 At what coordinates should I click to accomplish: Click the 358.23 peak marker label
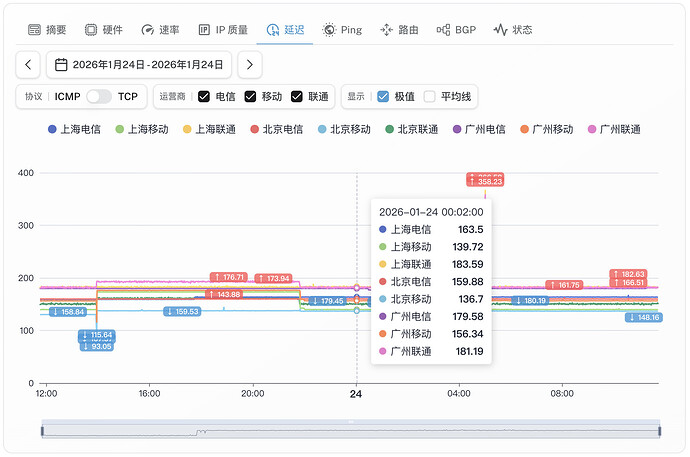tap(485, 181)
